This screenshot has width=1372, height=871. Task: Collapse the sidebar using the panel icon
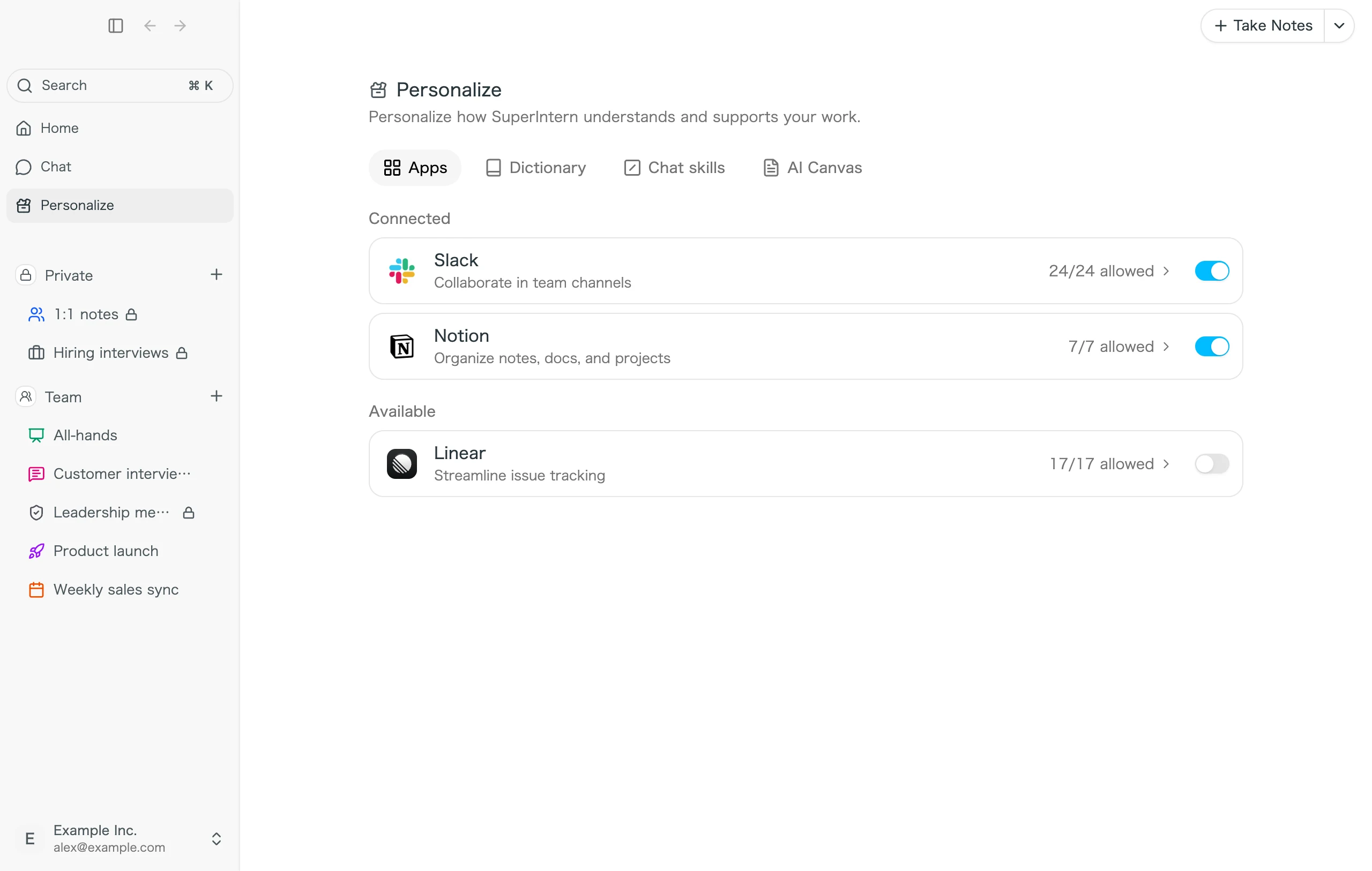pos(116,26)
